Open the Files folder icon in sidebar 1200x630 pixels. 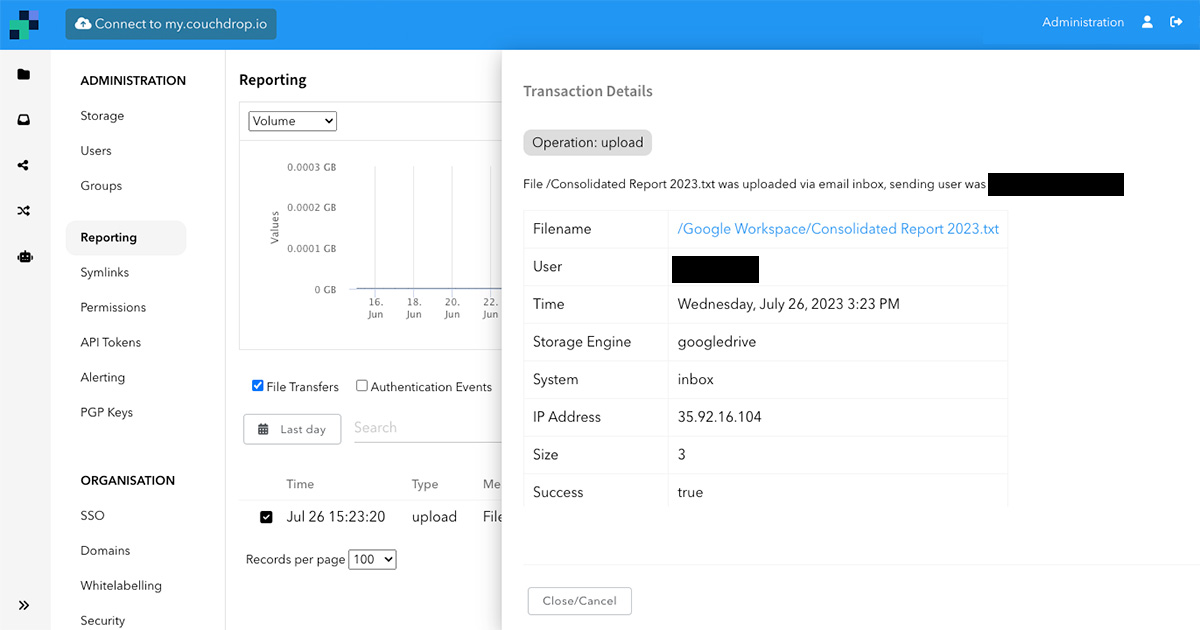[x=24, y=74]
